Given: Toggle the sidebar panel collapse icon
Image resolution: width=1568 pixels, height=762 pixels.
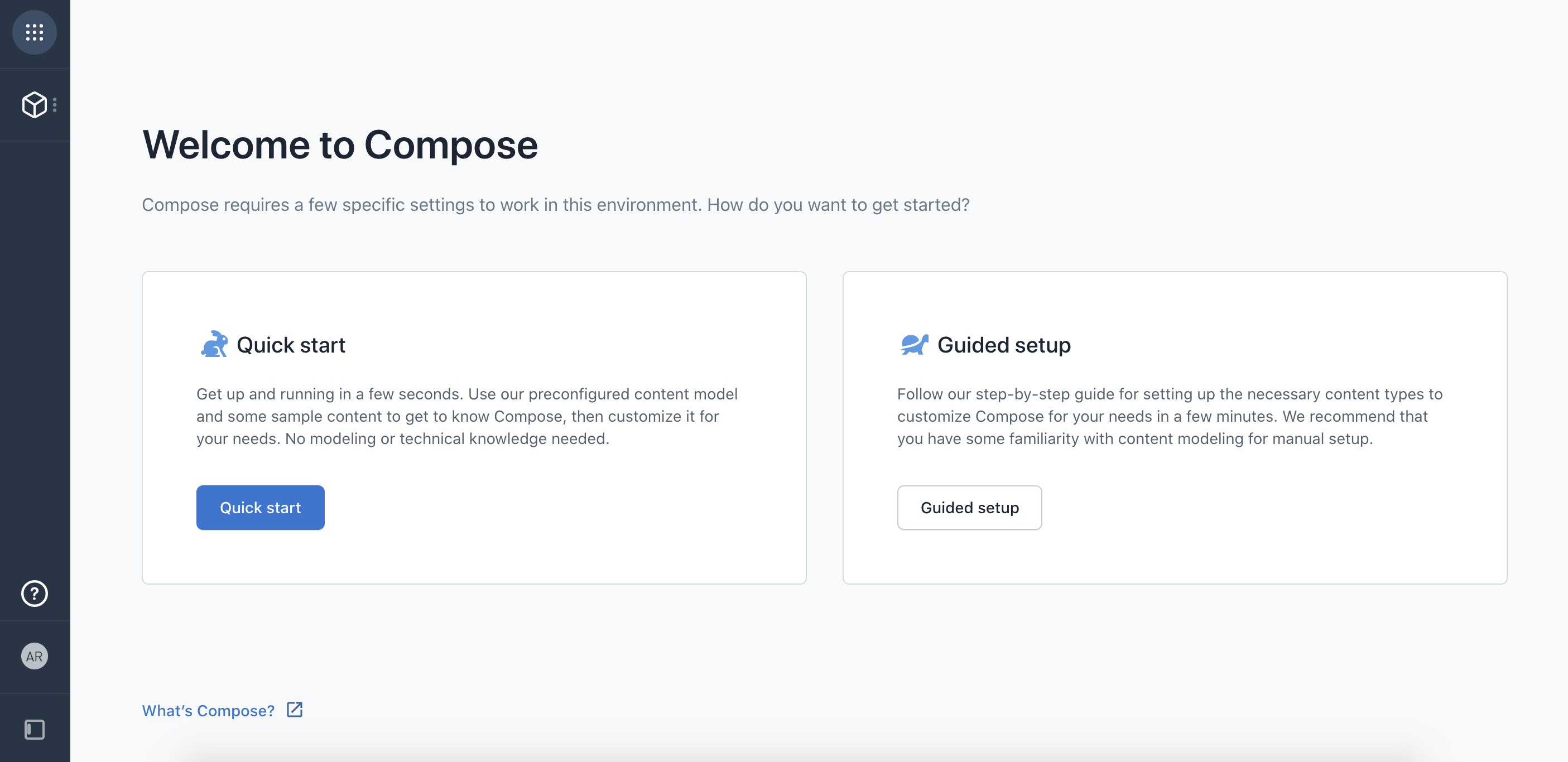Looking at the screenshot, I should click(x=35, y=729).
